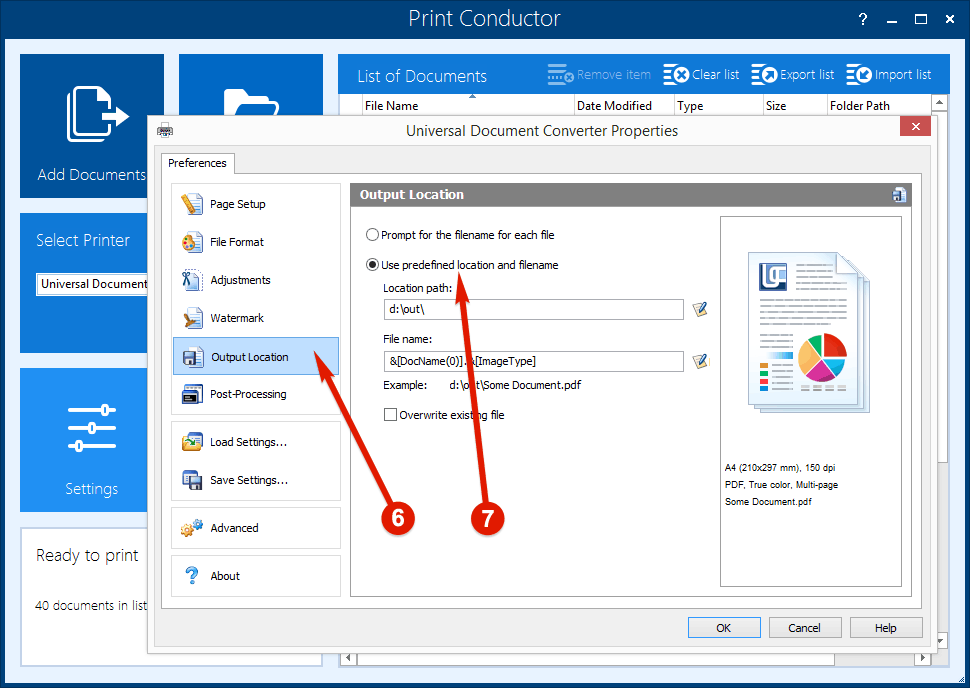This screenshot has width=970, height=688.
Task: Open the Adjustments section
Action: tap(255, 280)
